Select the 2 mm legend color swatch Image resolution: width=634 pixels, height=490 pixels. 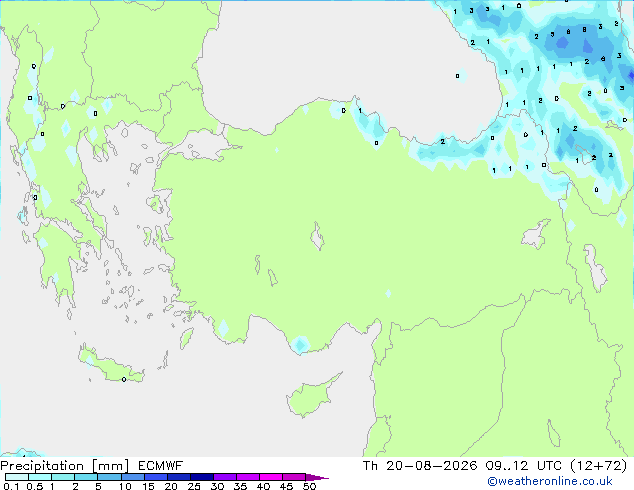(86, 477)
